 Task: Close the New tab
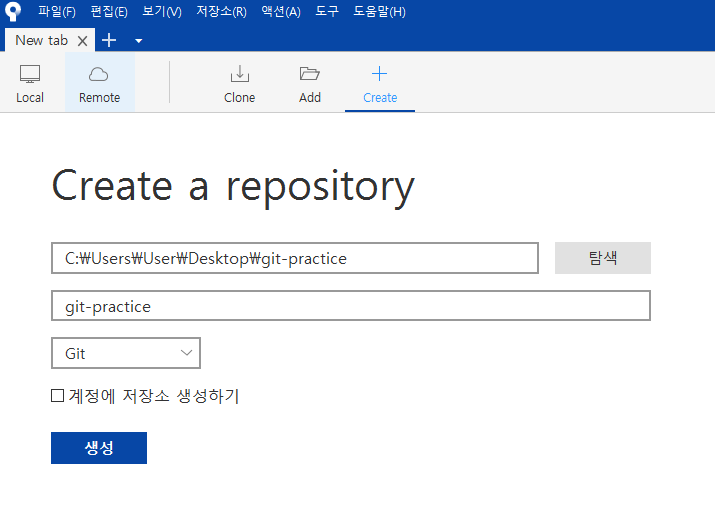pyautogui.click(x=83, y=41)
